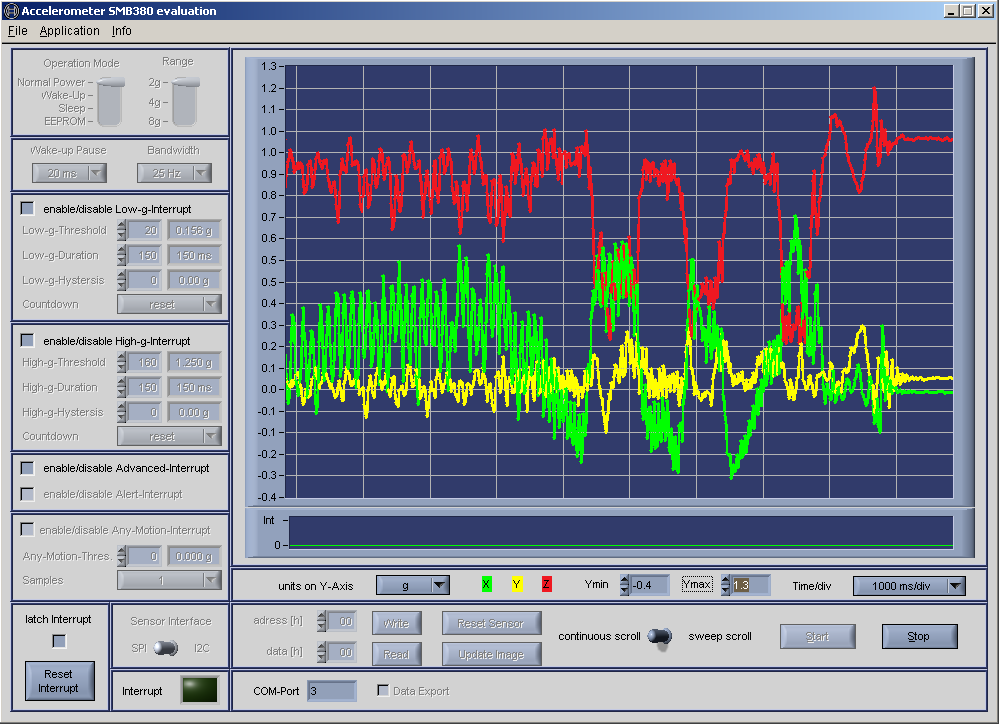Image resolution: width=999 pixels, height=724 pixels.
Task: Click the 1.250 g high-g threshold display
Action: 194,362
